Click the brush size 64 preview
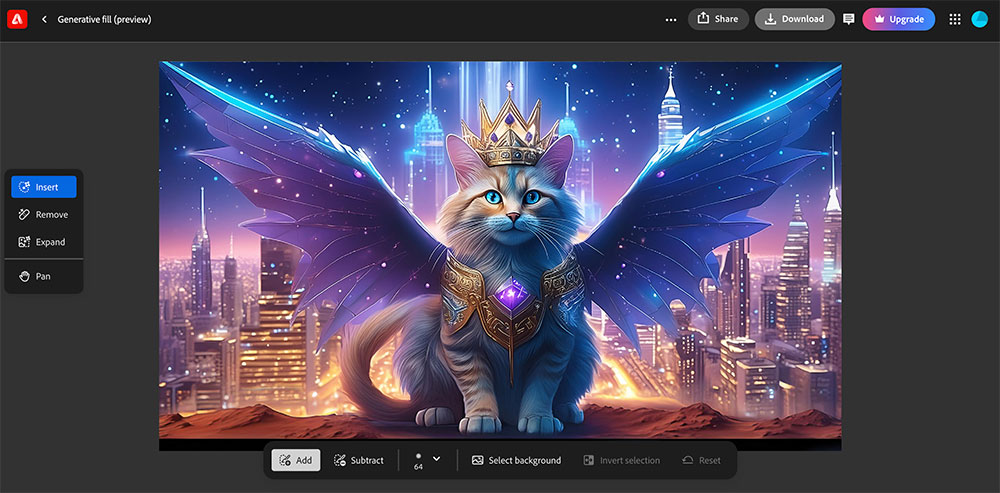1000x493 pixels. click(x=418, y=460)
